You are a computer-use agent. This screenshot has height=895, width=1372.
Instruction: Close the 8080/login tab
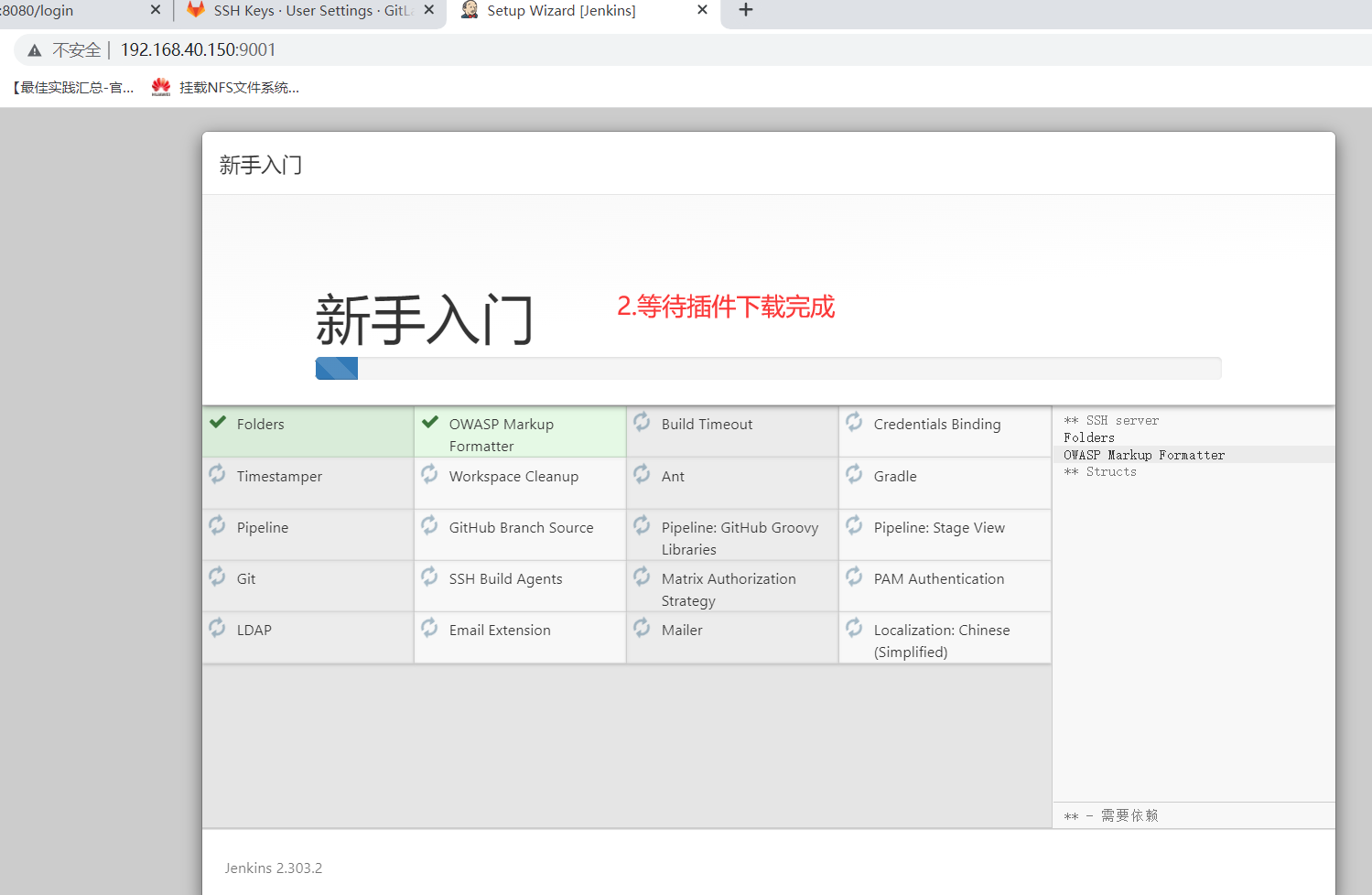click(155, 10)
